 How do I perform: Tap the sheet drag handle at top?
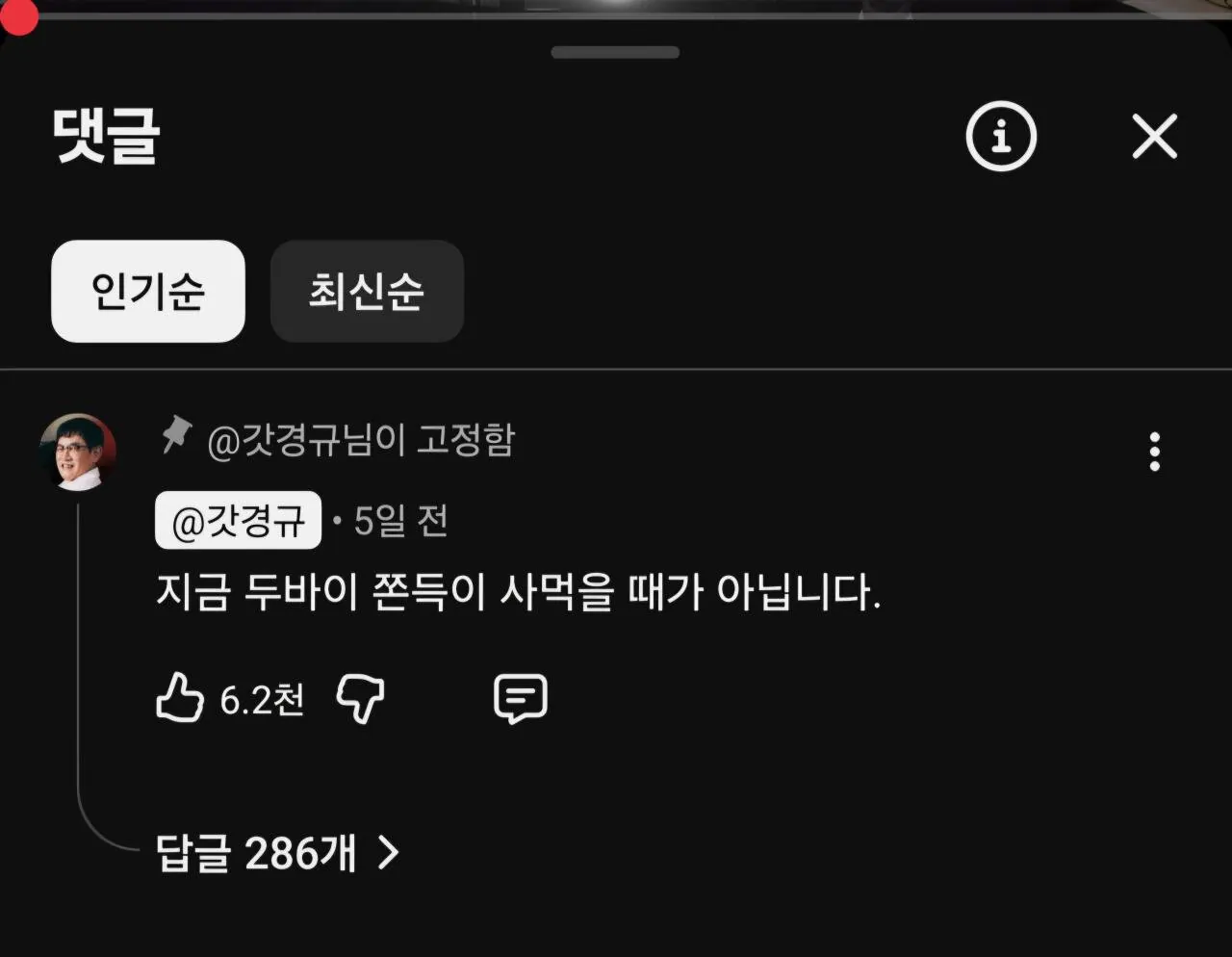point(615,52)
